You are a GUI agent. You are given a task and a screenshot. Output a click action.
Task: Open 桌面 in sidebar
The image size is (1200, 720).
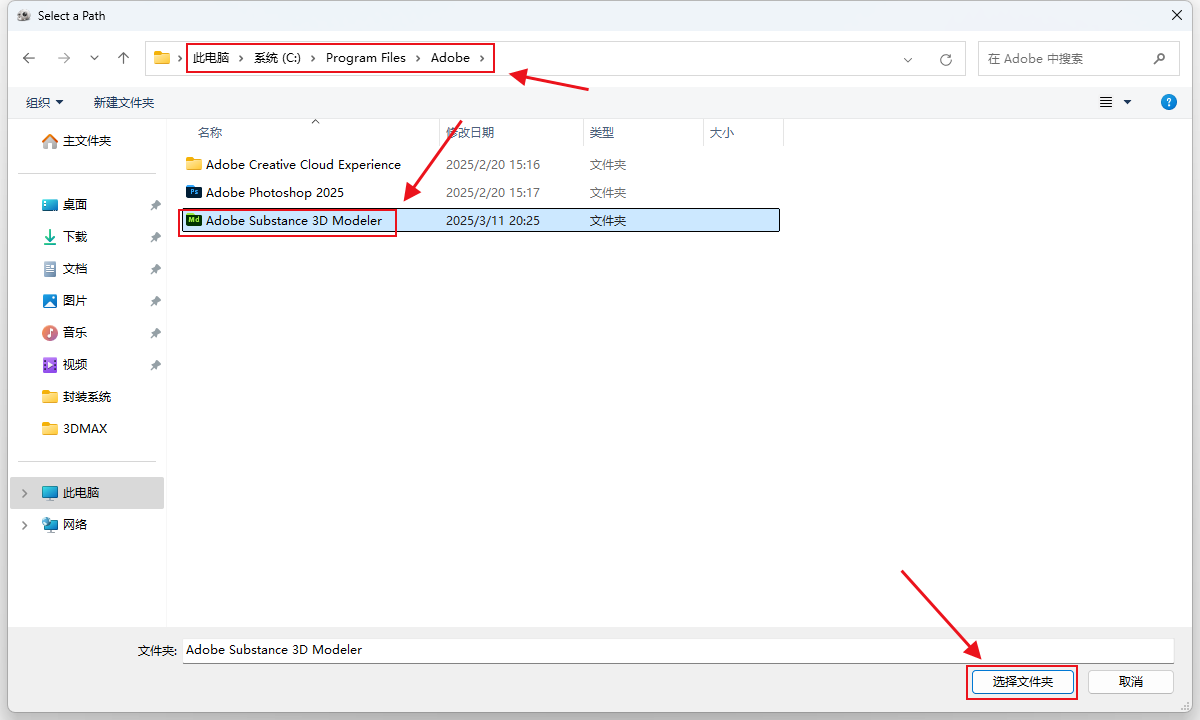[x=75, y=204]
